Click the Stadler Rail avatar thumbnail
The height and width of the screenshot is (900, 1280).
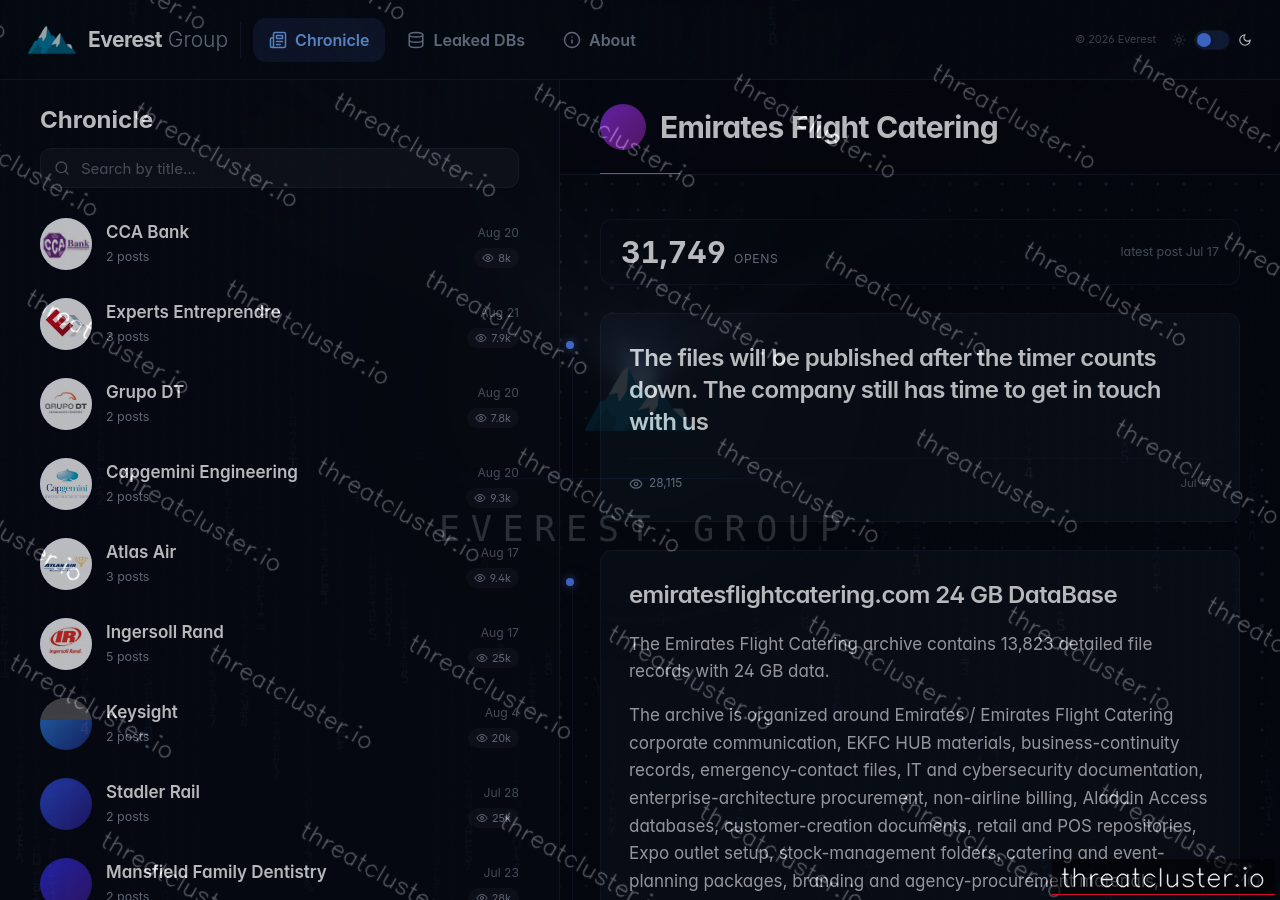coord(66,804)
